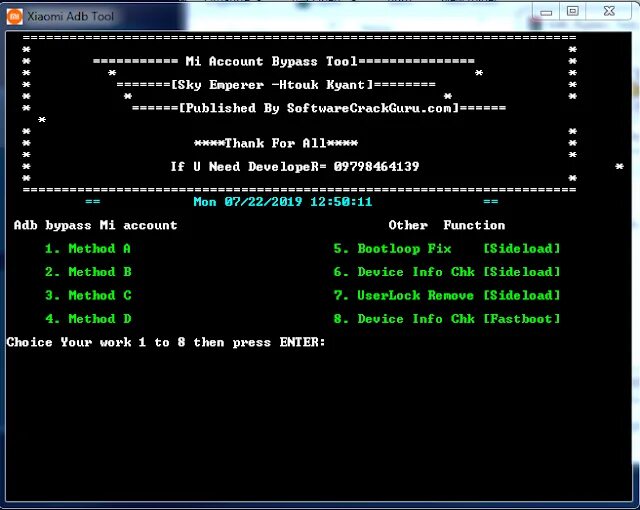Select option 6. Device Info Chk [Sideload]
Screen dimensions: 640x510
pos(447,272)
